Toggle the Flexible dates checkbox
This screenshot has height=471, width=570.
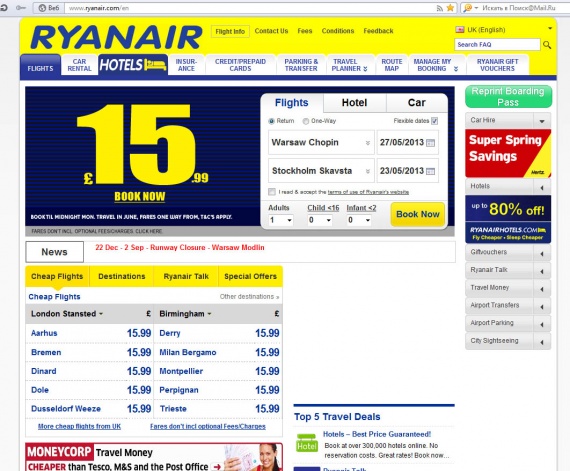point(434,121)
